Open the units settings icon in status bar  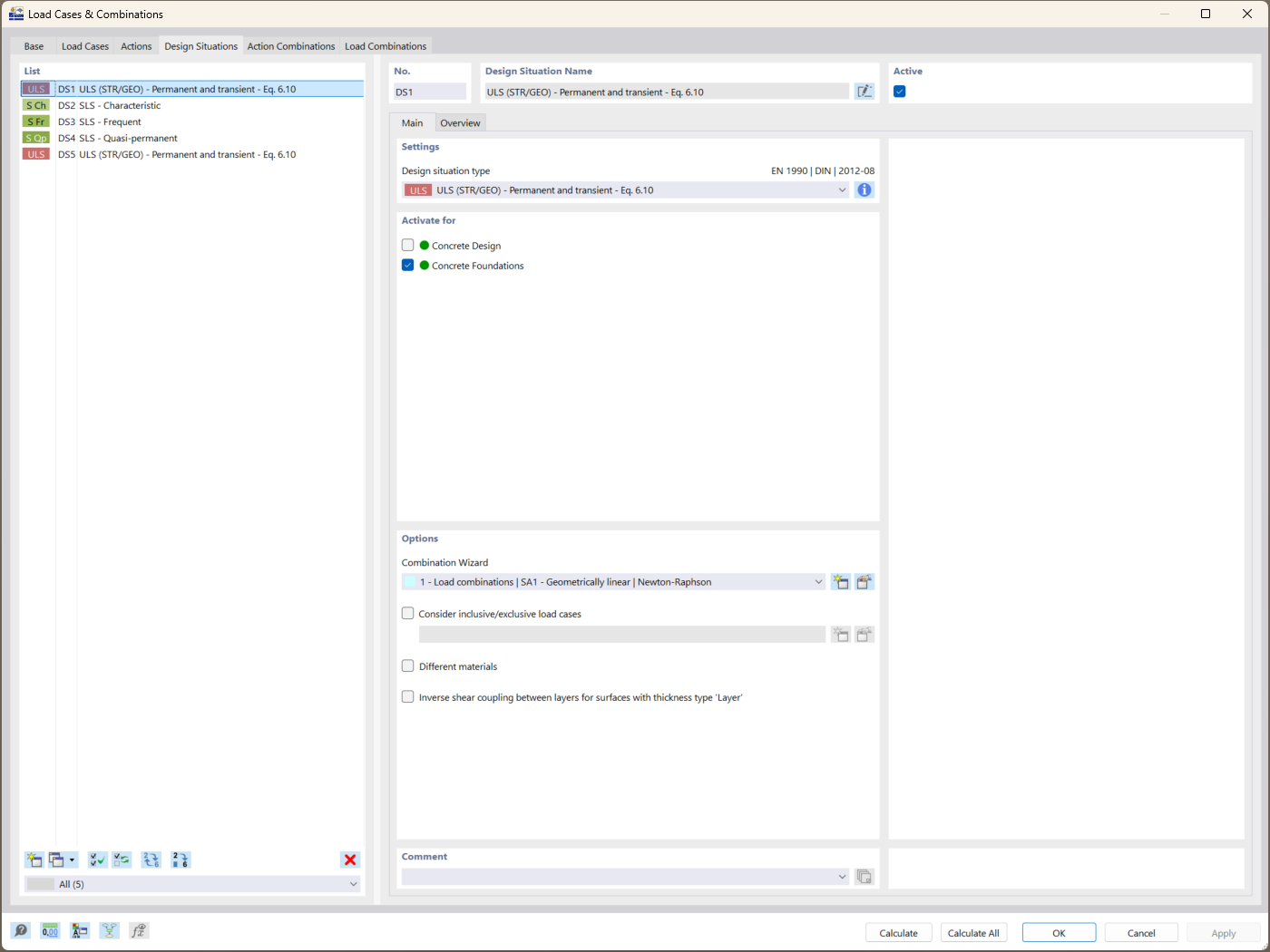50,930
